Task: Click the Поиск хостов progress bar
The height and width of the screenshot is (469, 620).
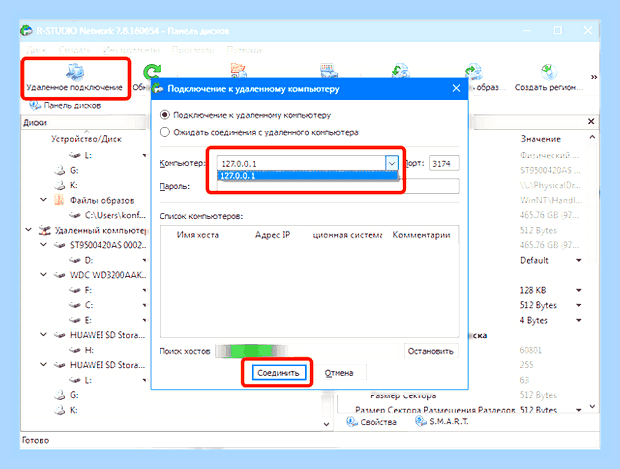Action: [306, 351]
